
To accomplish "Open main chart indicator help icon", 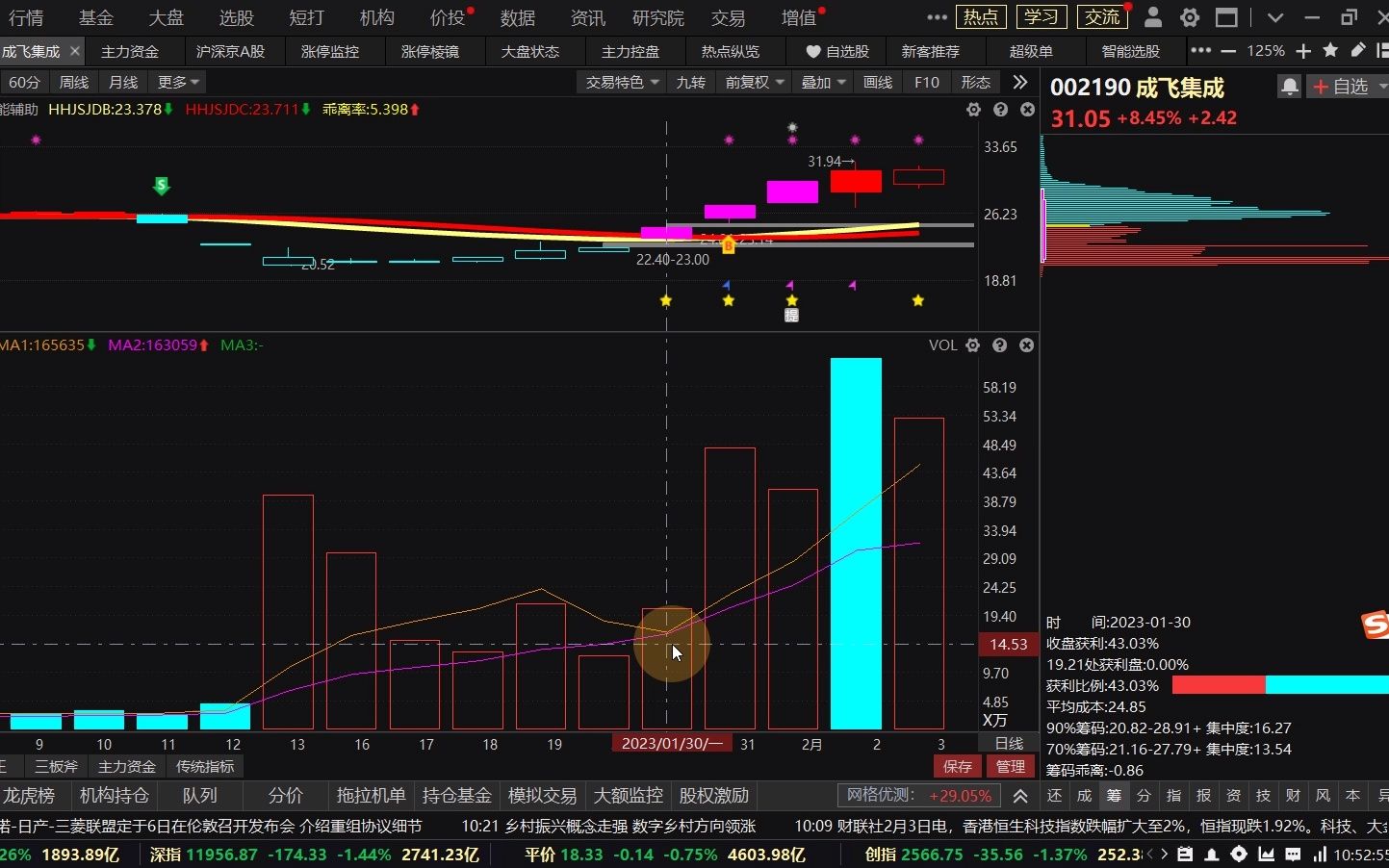I will (1000, 110).
